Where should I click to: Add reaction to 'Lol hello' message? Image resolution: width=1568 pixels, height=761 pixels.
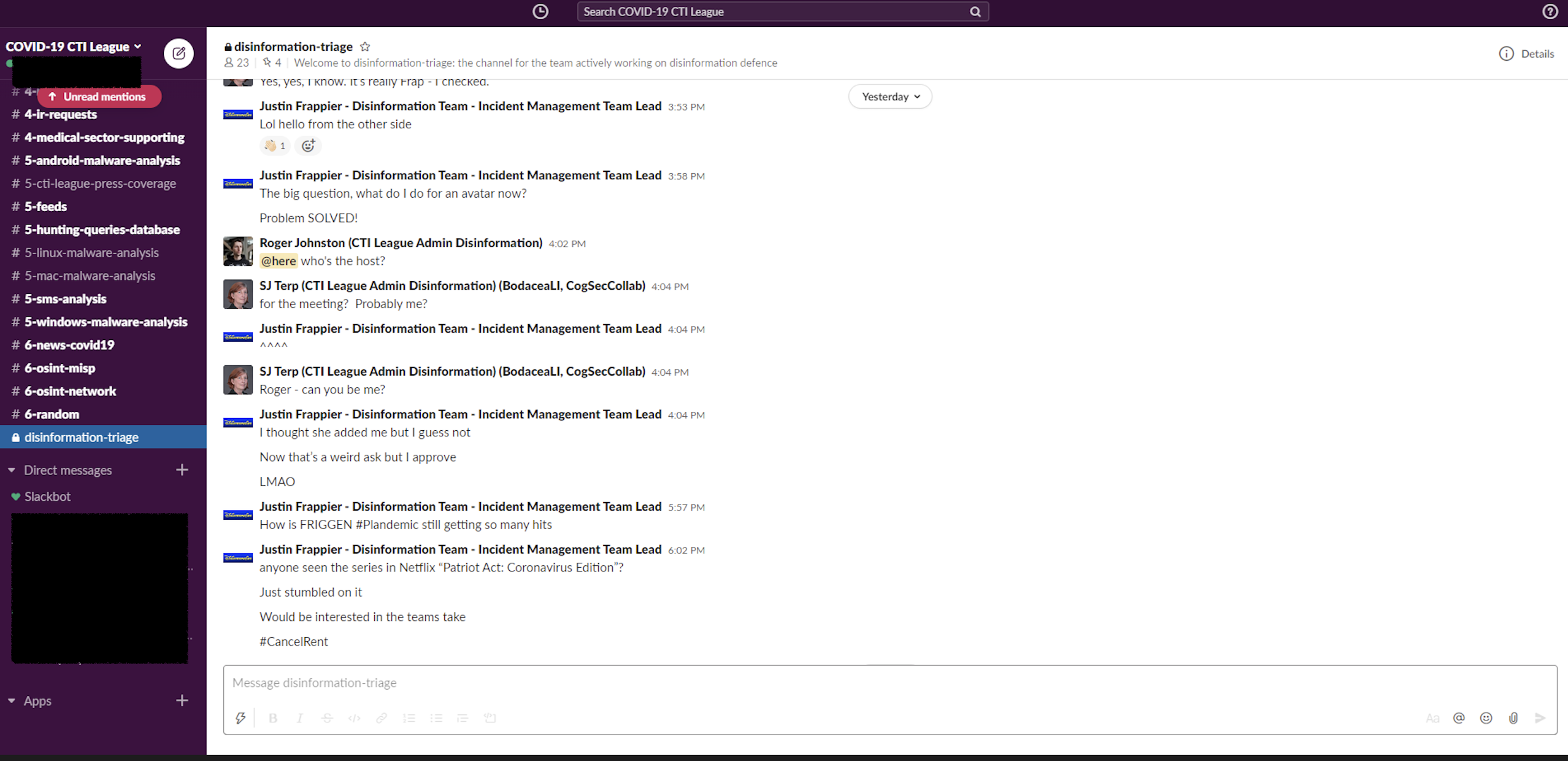(x=308, y=145)
